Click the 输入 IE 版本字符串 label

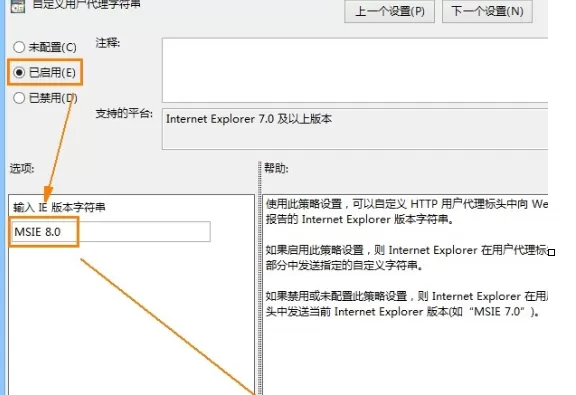coord(59,207)
